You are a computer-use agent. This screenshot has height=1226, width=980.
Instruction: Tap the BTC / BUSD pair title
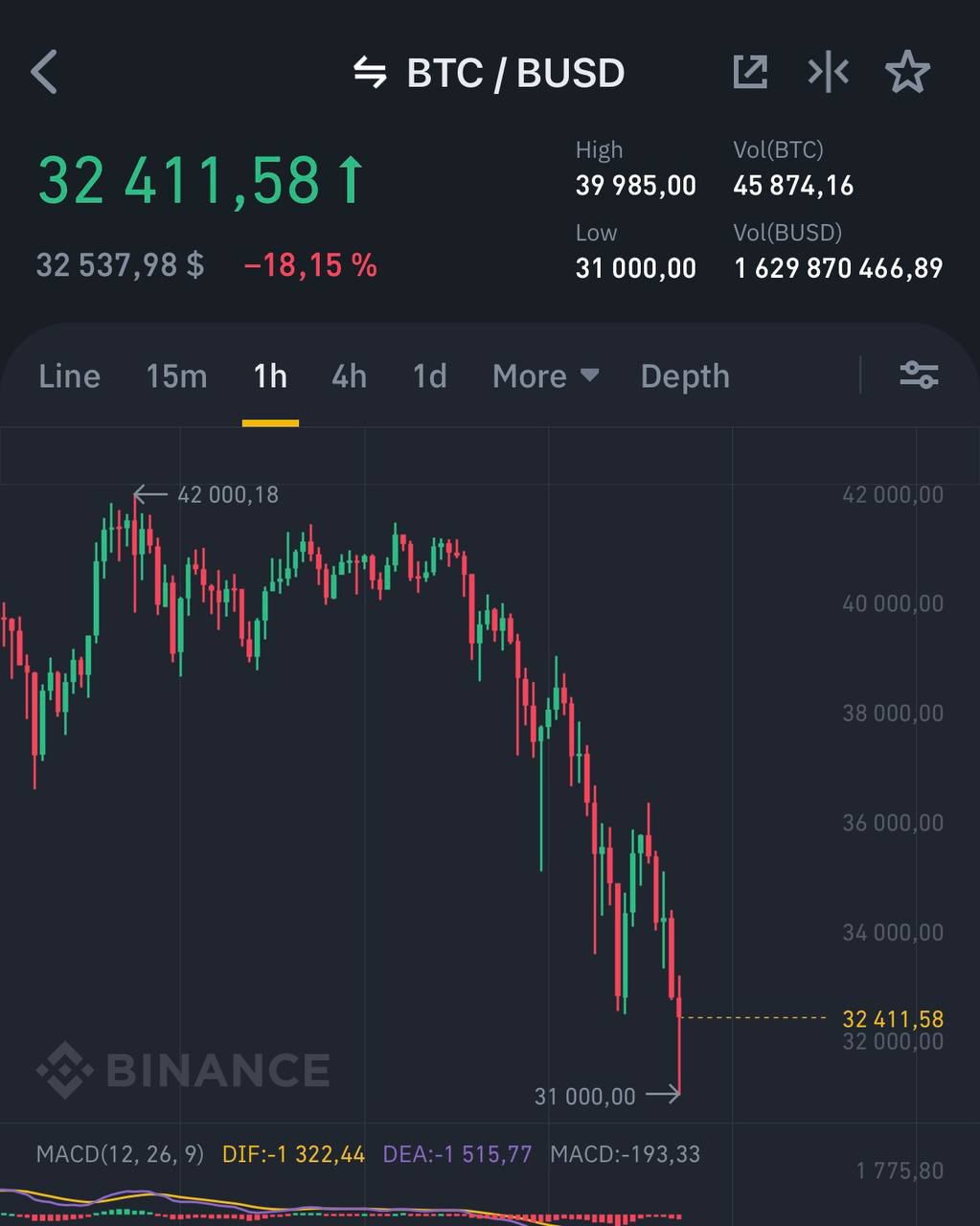click(515, 73)
